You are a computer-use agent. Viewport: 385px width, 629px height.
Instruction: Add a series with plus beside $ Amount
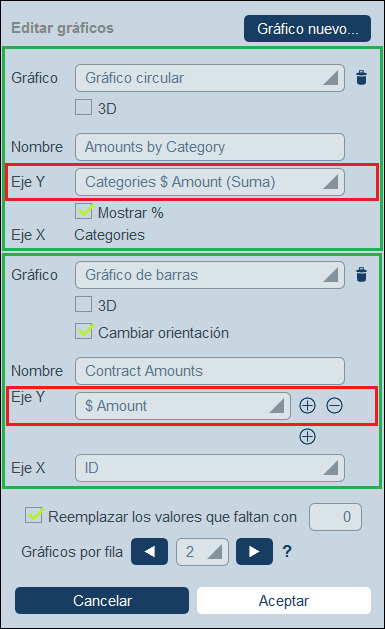click(x=308, y=406)
